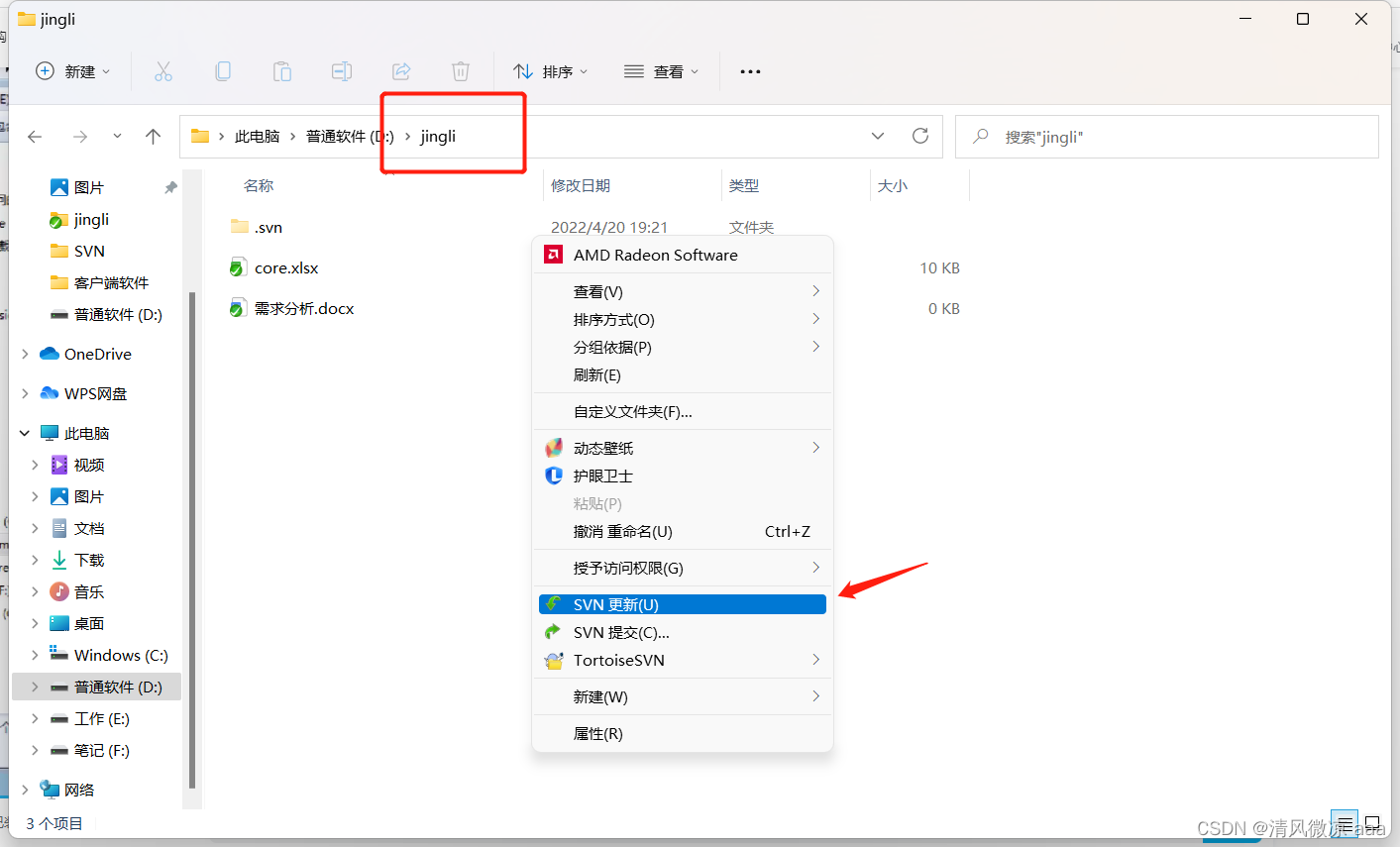This screenshot has height=847, width=1400.
Task: Select 普通软件 (D:) under 此电脑
Action: coord(97,687)
